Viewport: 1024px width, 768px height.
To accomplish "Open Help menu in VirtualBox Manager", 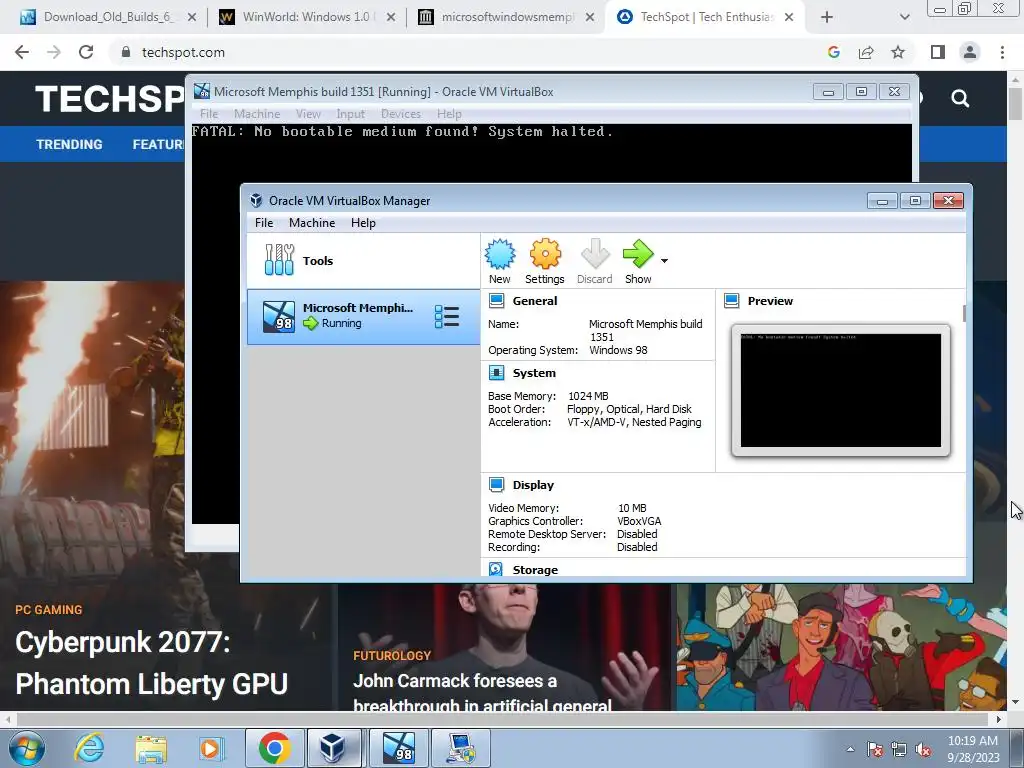I will [x=363, y=223].
